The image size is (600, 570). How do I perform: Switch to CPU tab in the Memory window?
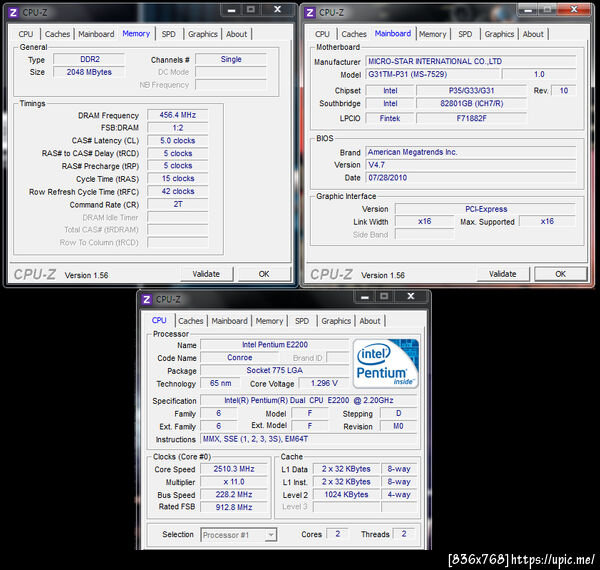click(x=26, y=34)
